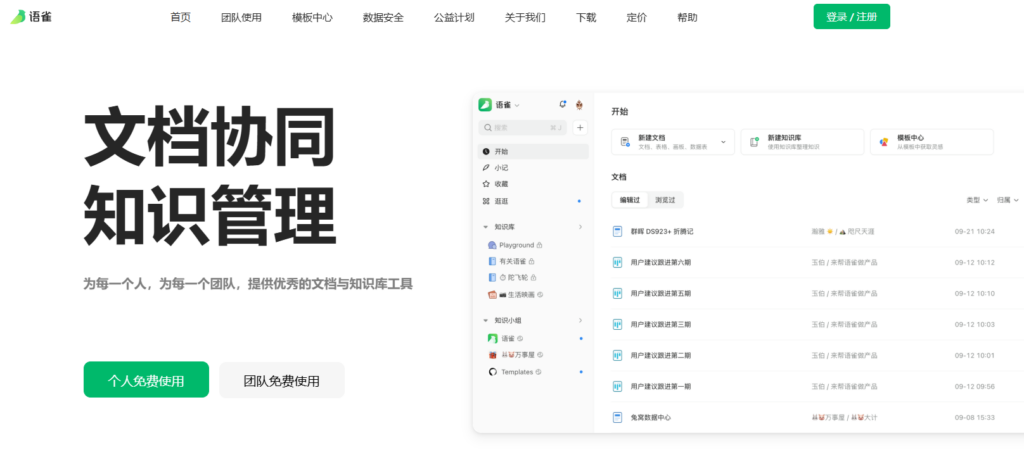The image size is (1024, 464).
Task: Click the feather icon beside 小记
Action: coord(486,168)
